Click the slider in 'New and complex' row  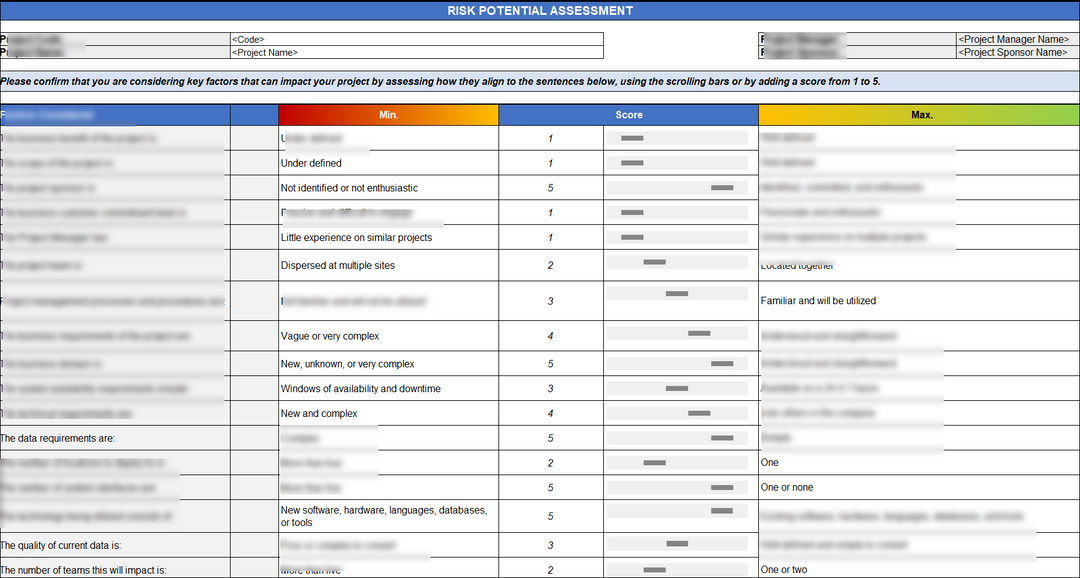click(699, 413)
